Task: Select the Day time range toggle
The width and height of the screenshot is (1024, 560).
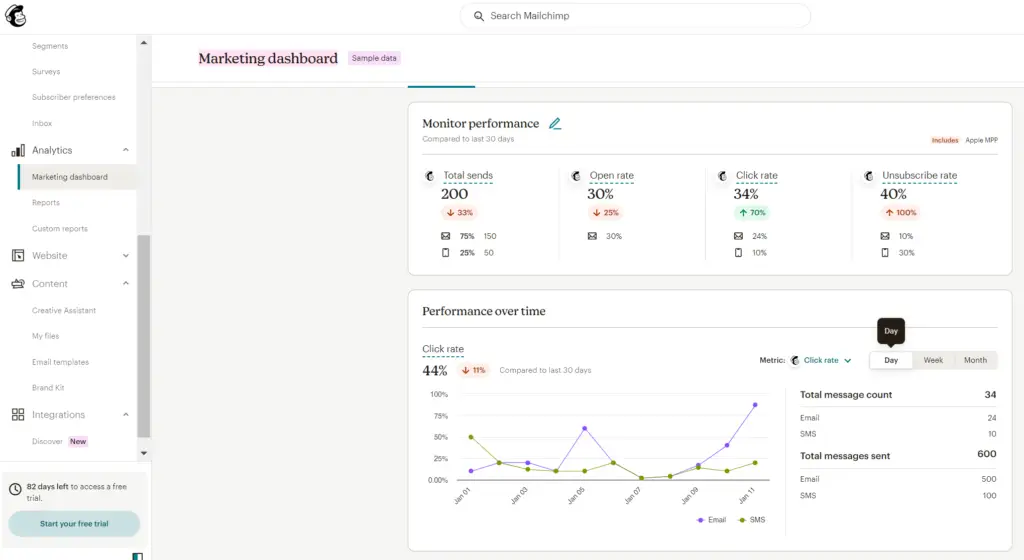Action: click(891, 360)
